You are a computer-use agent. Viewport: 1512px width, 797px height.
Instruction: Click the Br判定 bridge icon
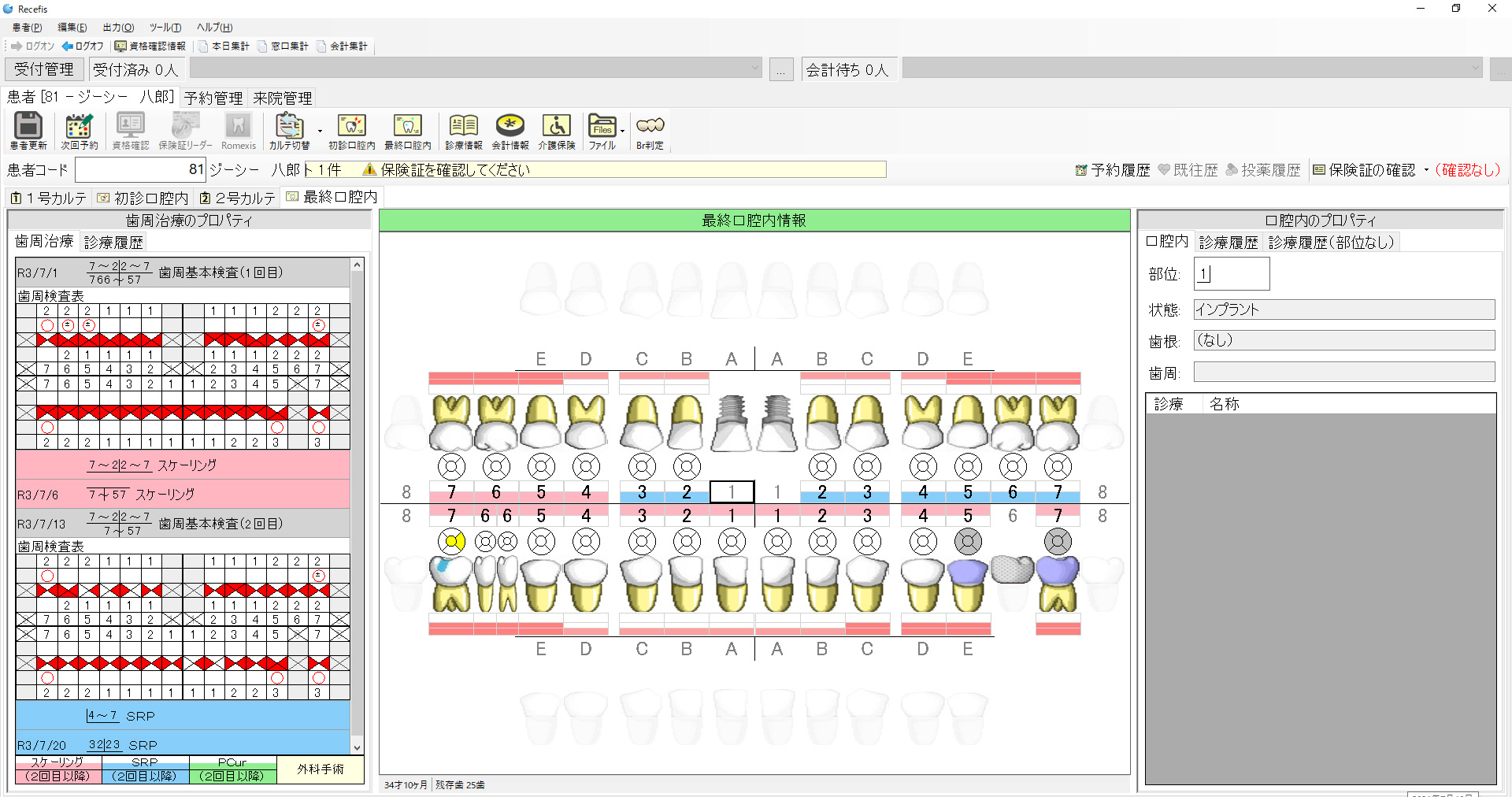[650, 131]
